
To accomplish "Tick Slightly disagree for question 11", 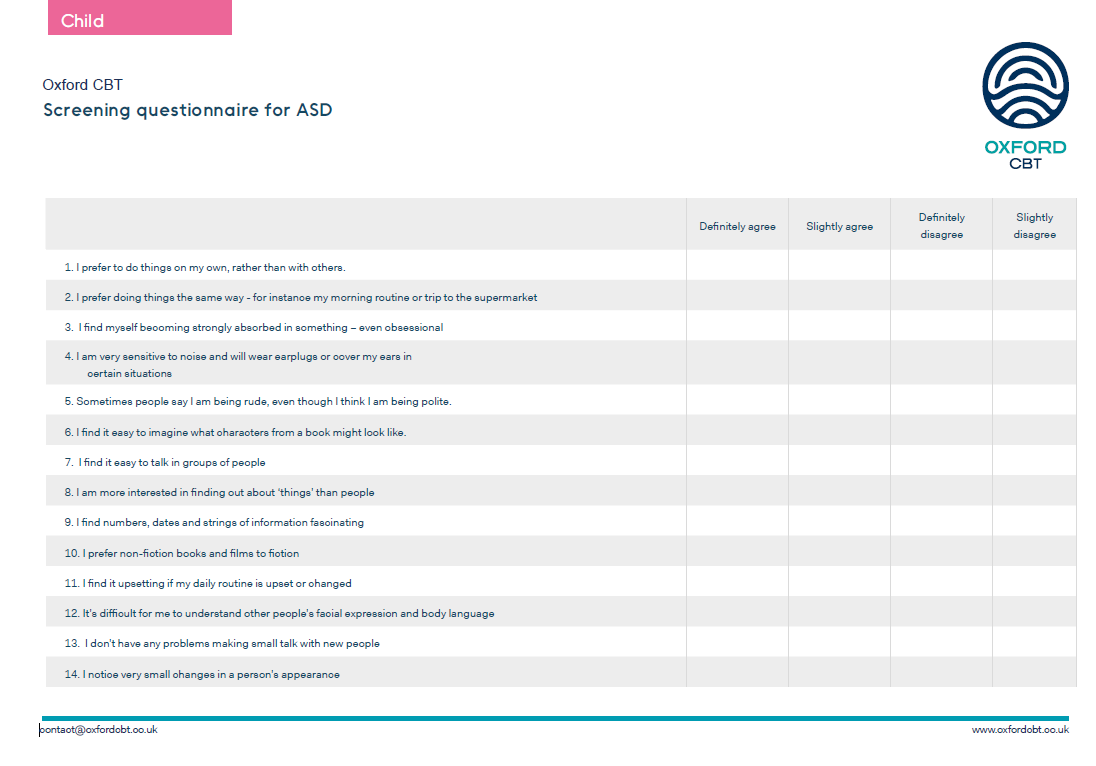I will tap(1034, 583).
